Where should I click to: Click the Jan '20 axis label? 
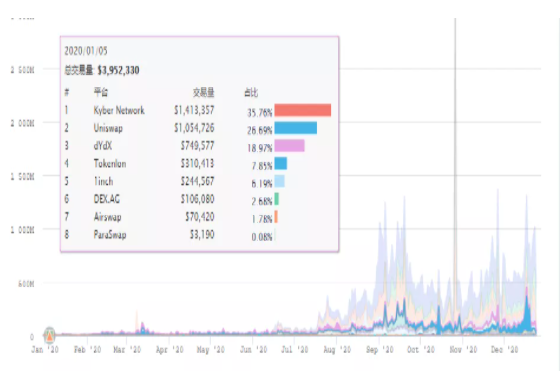coord(45,350)
